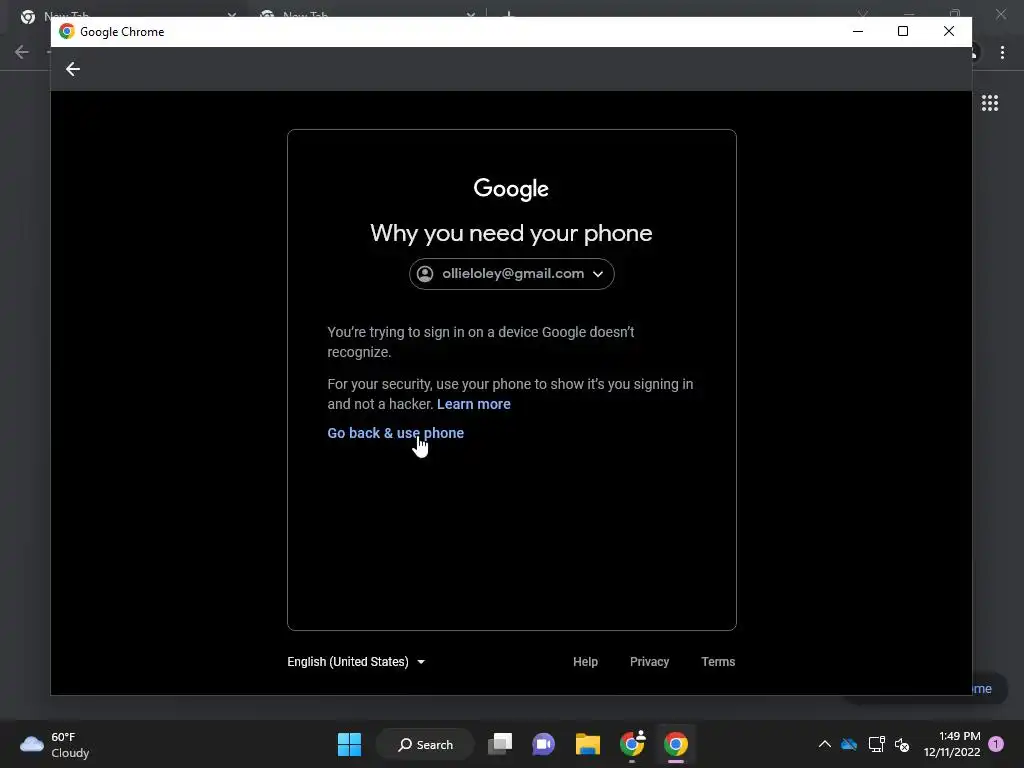This screenshot has width=1024, height=768.
Task: Open the ollieloley@gmail.com account switcher
Action: [511, 274]
